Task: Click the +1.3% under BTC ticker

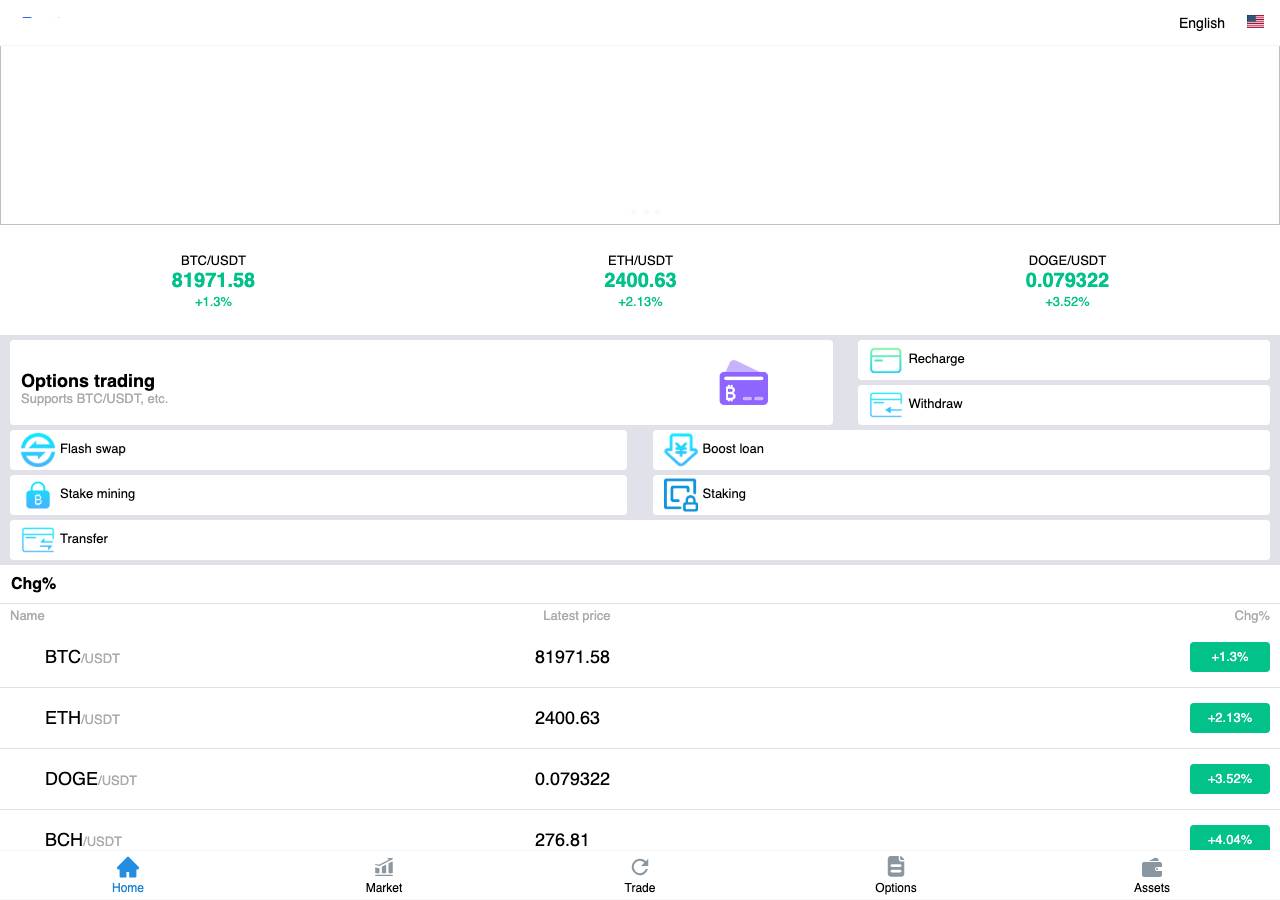Action: [213, 302]
